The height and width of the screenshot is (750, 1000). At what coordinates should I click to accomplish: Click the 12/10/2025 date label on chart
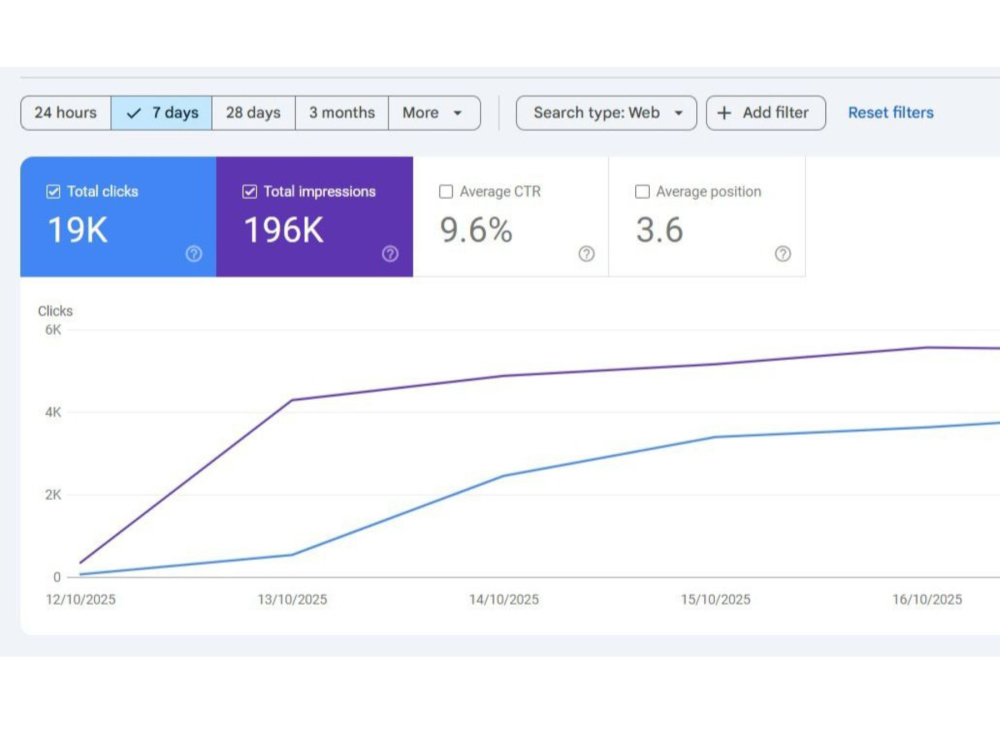(80, 599)
